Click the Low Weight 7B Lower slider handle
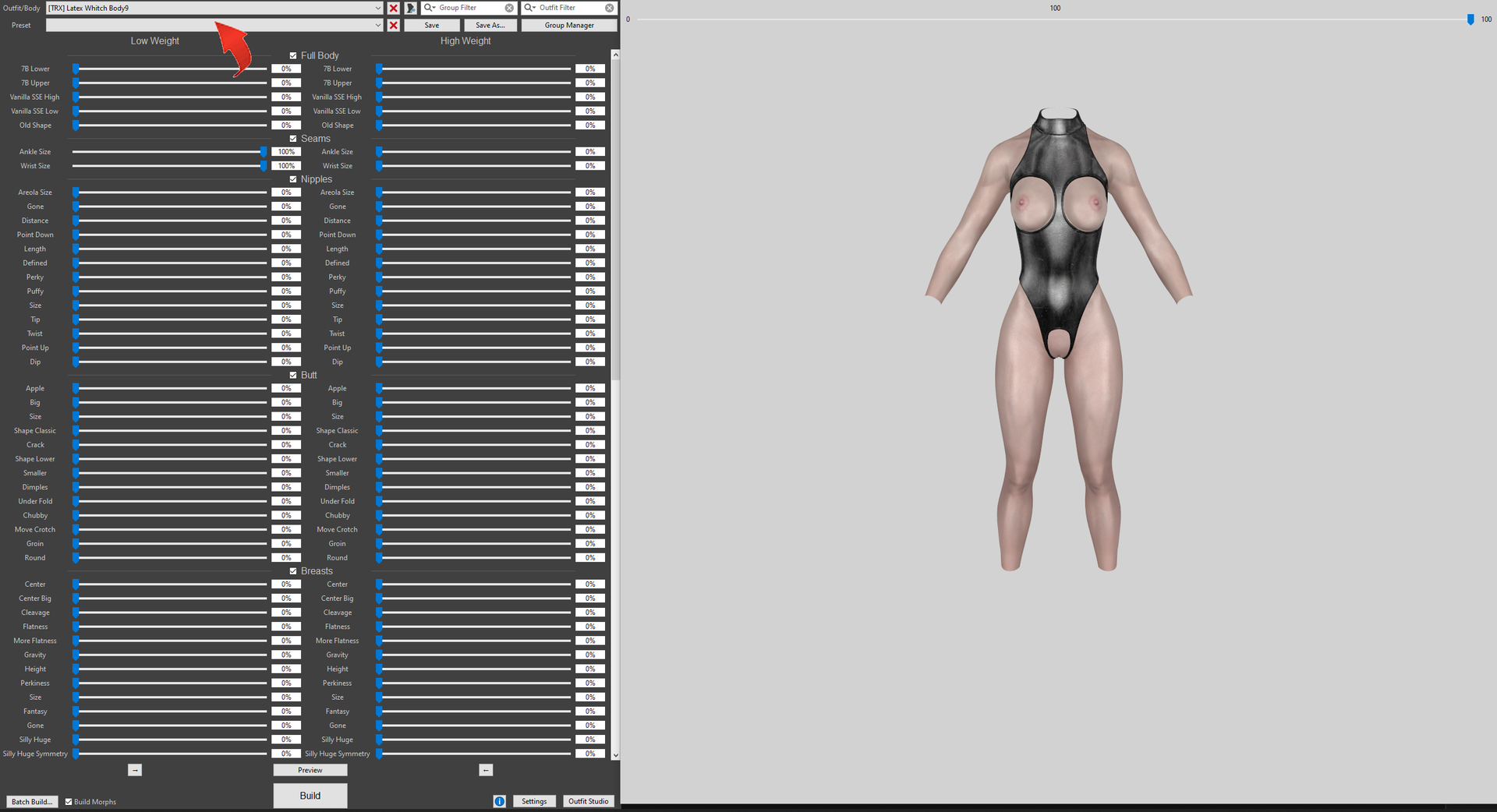Viewport: 1497px width, 812px height. pos(76,69)
